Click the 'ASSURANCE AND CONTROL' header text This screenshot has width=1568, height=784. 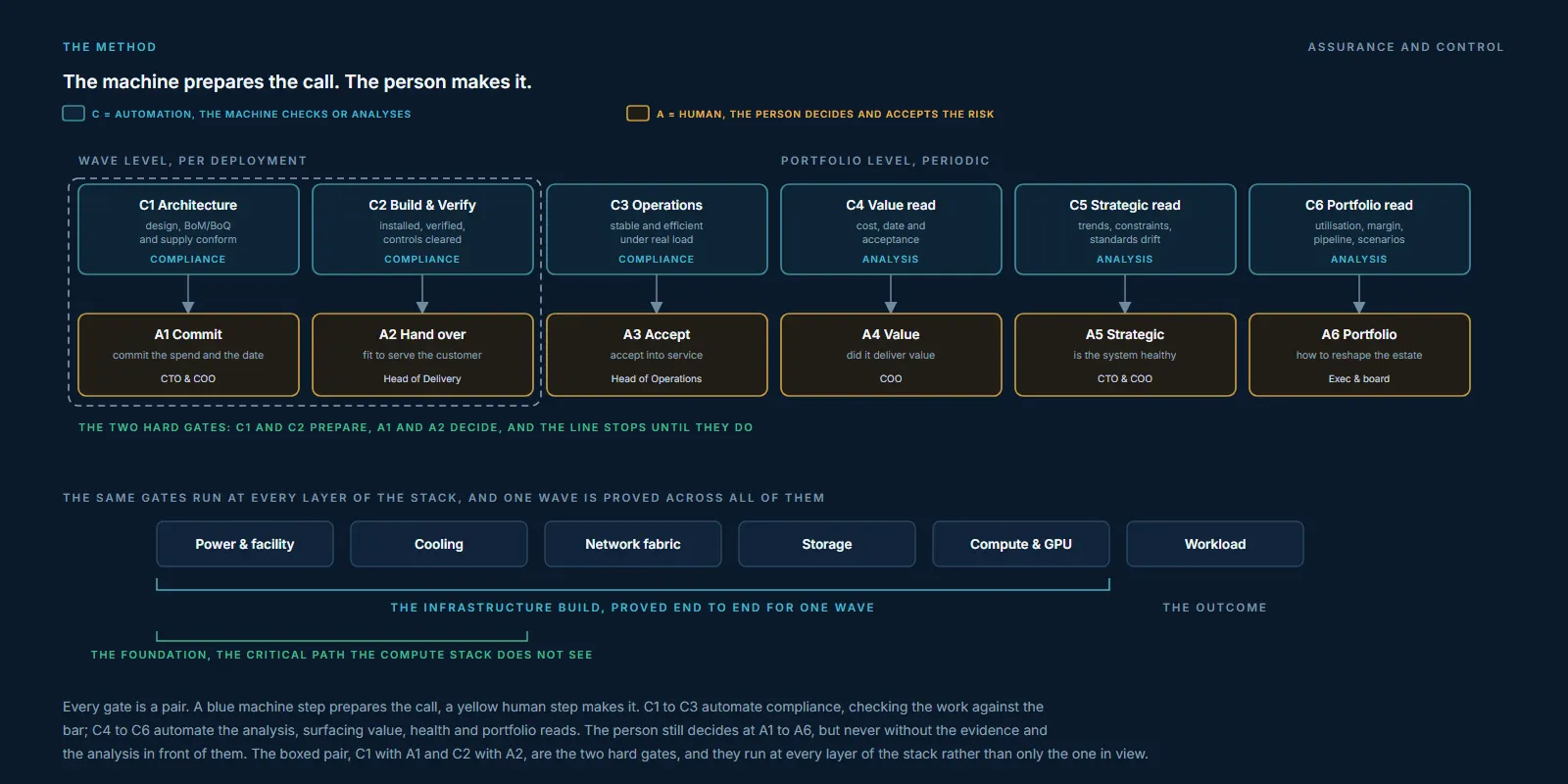point(1405,47)
